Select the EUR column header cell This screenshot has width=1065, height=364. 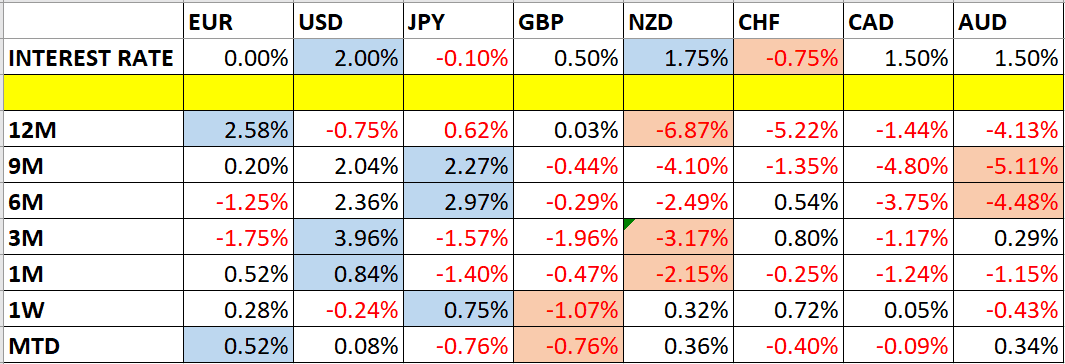coord(238,23)
